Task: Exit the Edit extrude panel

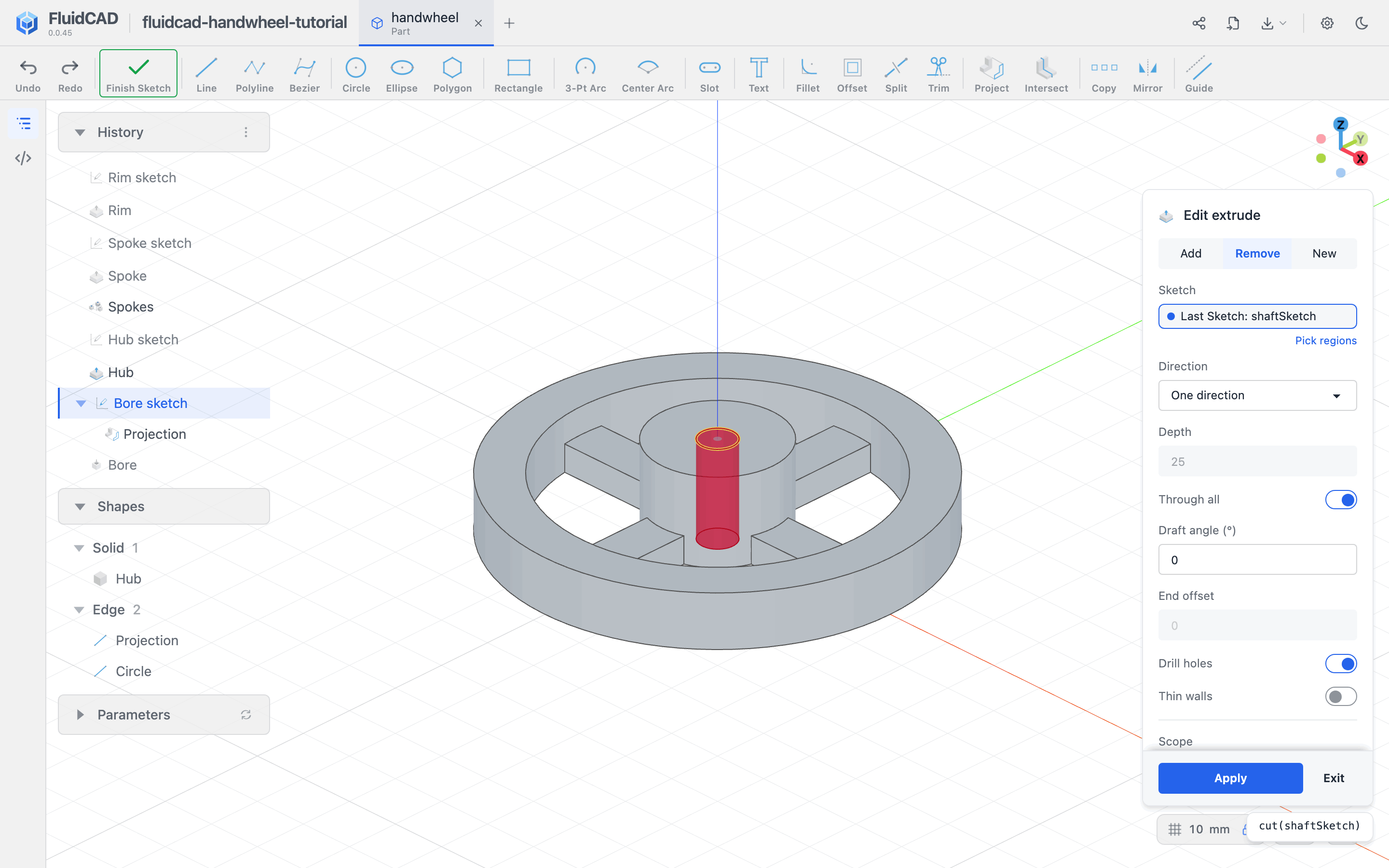Action: click(x=1334, y=778)
